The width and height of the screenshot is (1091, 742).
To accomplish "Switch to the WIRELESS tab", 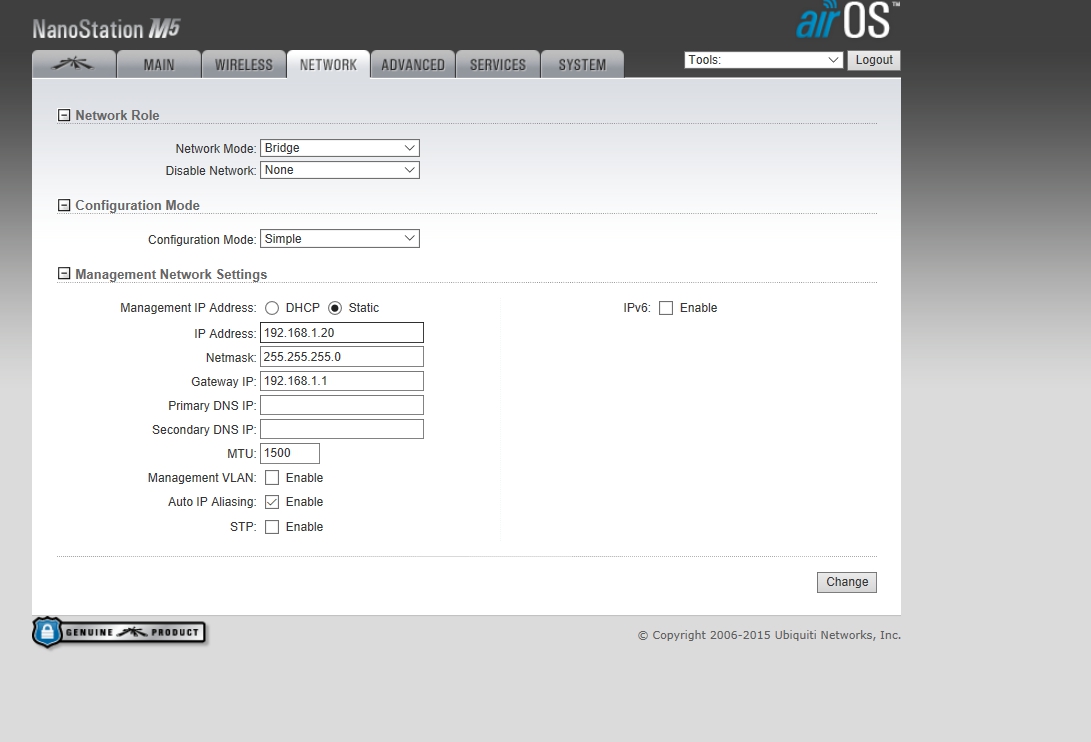I will [x=243, y=64].
